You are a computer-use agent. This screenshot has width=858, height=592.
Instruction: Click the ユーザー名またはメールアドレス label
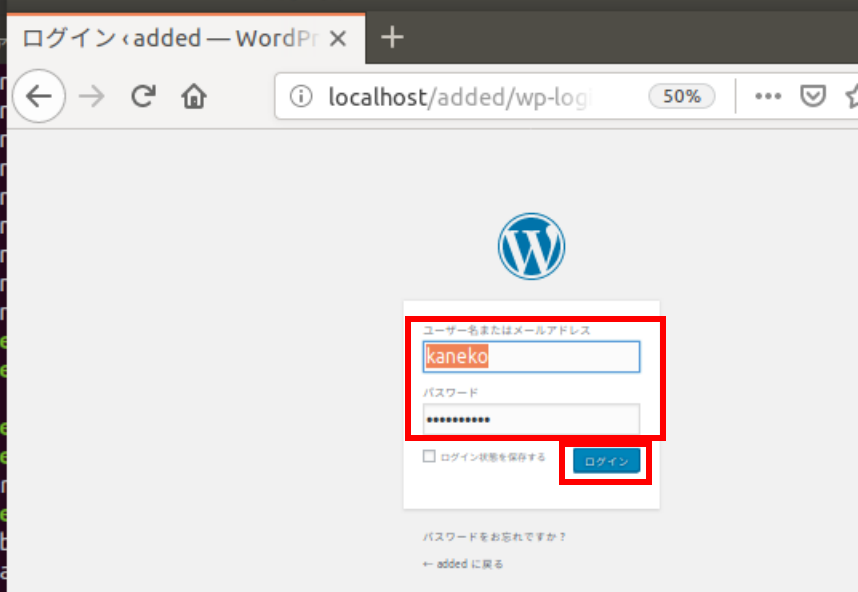[507, 330]
